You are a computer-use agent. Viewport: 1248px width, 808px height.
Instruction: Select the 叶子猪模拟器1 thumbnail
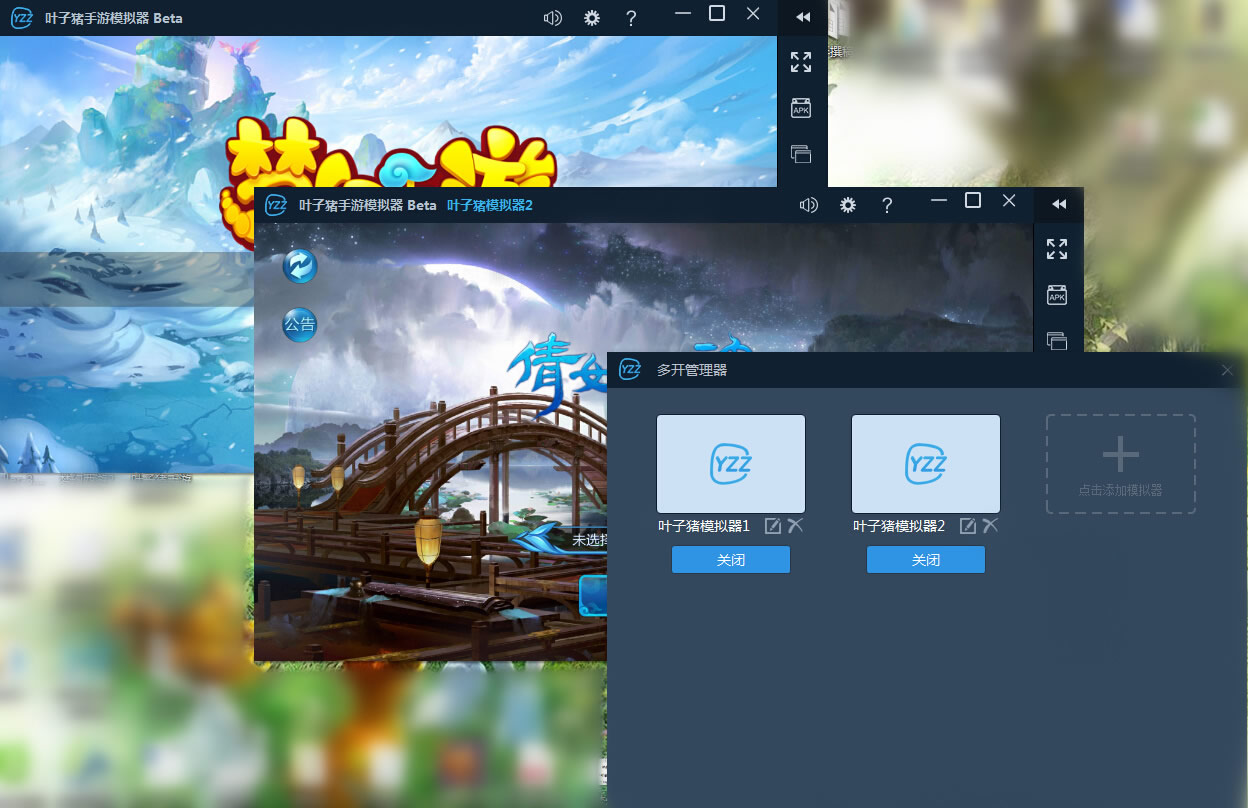(731, 464)
